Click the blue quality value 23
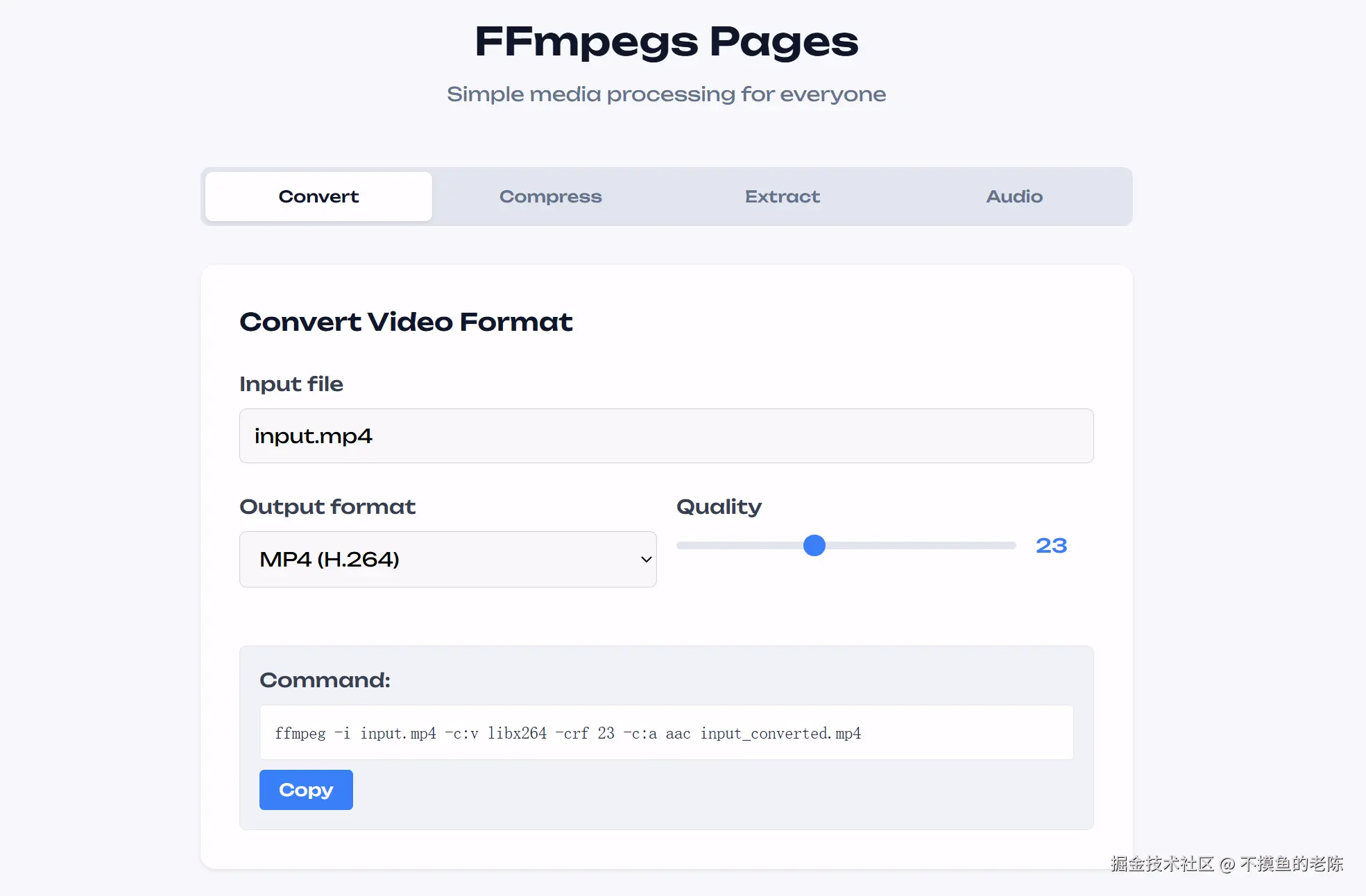This screenshot has height=896, width=1366. click(x=1051, y=546)
